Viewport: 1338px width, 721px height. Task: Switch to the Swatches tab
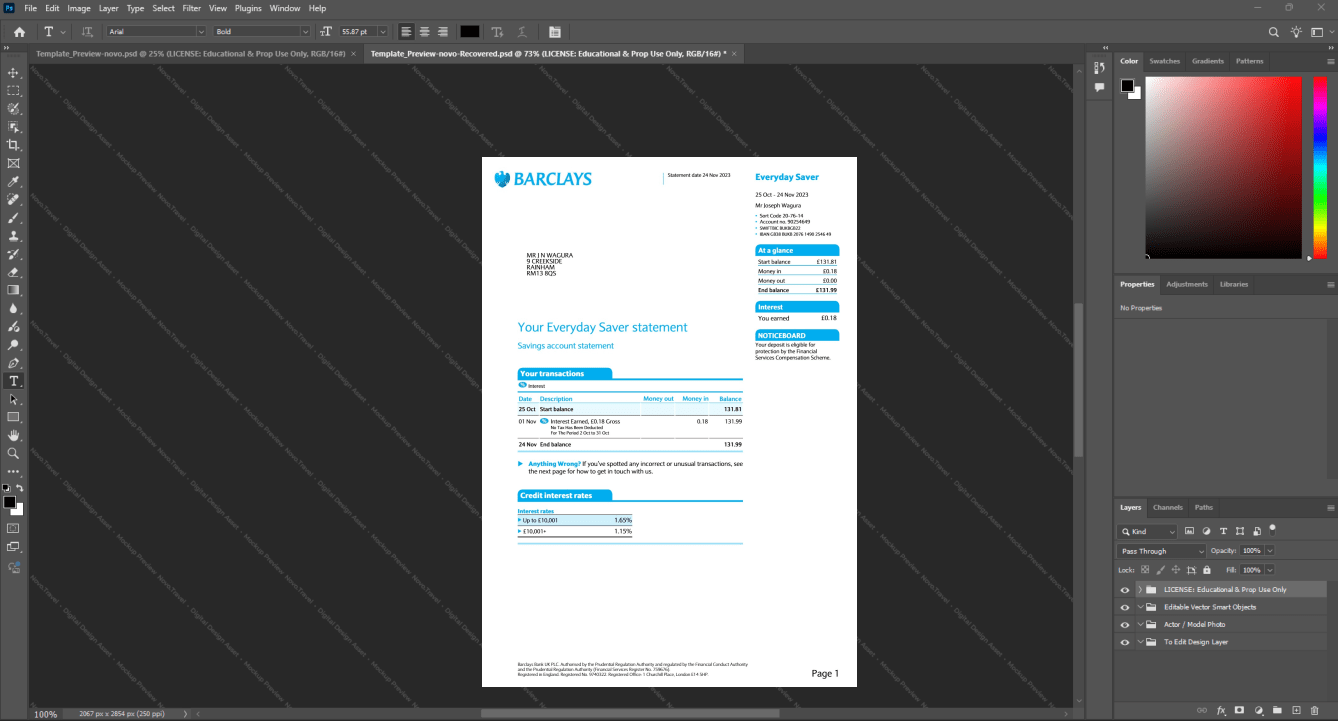point(1164,61)
